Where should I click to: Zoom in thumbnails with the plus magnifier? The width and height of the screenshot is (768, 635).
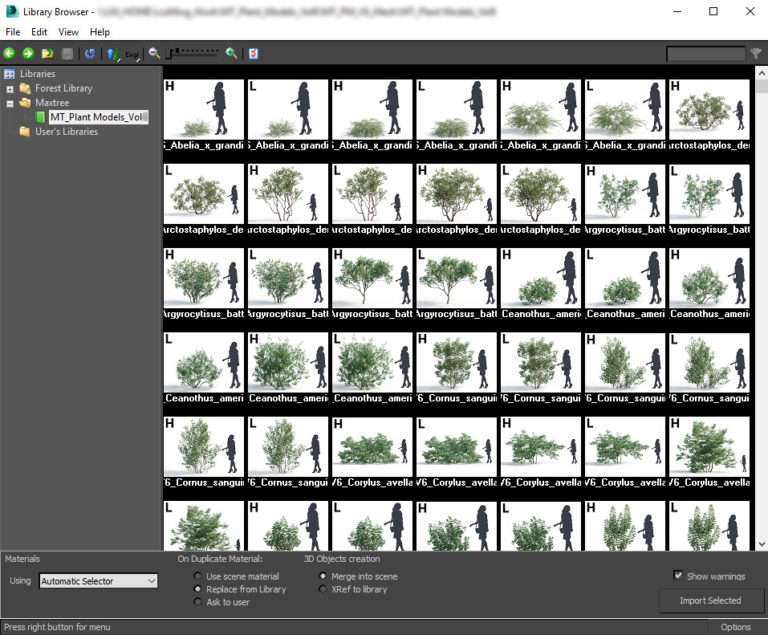pyautogui.click(x=232, y=53)
